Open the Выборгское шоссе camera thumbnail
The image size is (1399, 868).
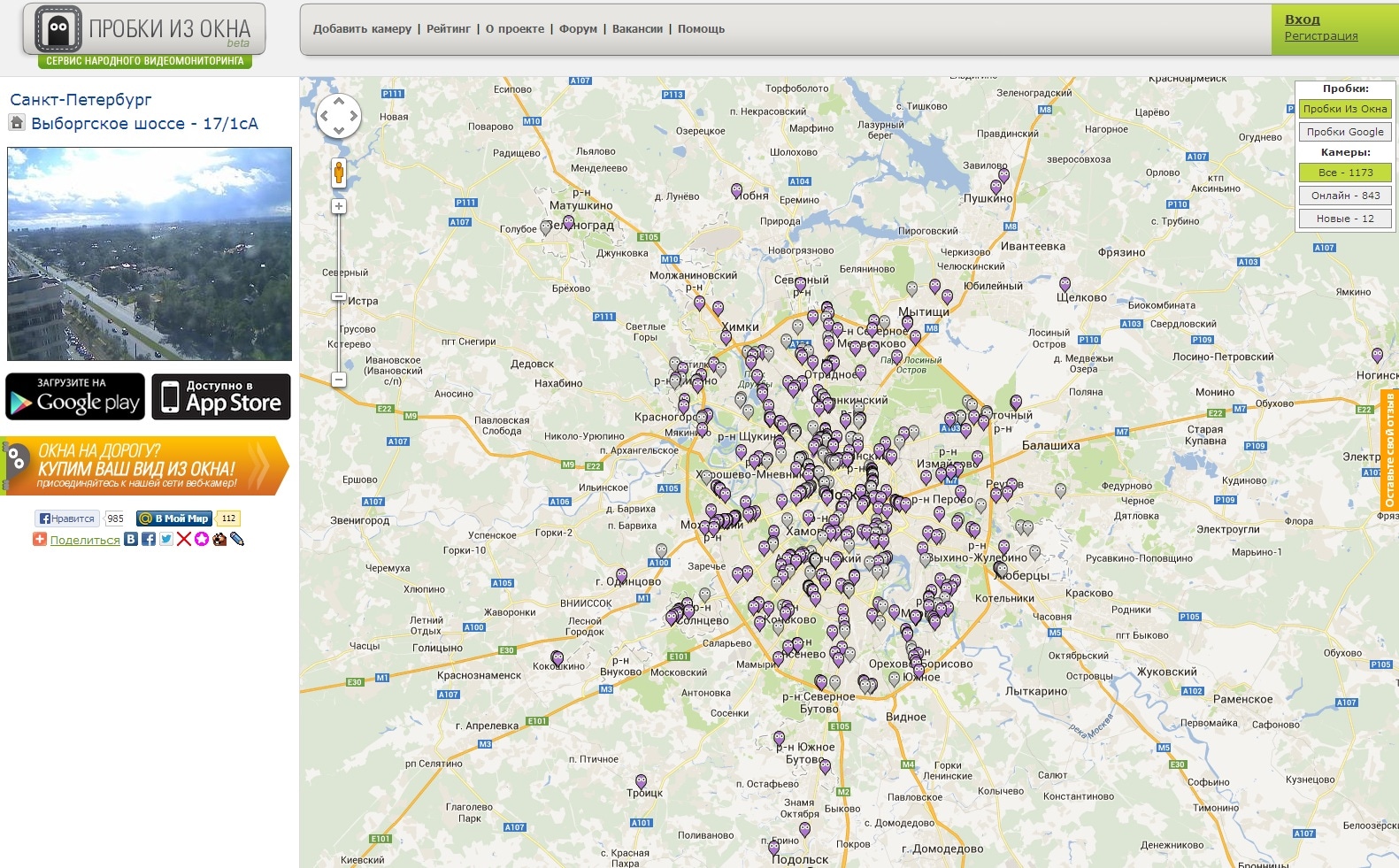pyautogui.click(x=150, y=254)
